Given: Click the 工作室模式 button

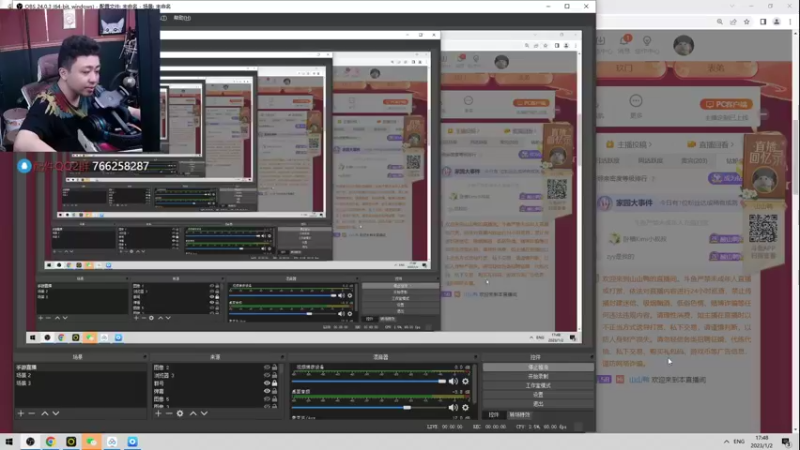Looking at the screenshot, I should point(538,385).
